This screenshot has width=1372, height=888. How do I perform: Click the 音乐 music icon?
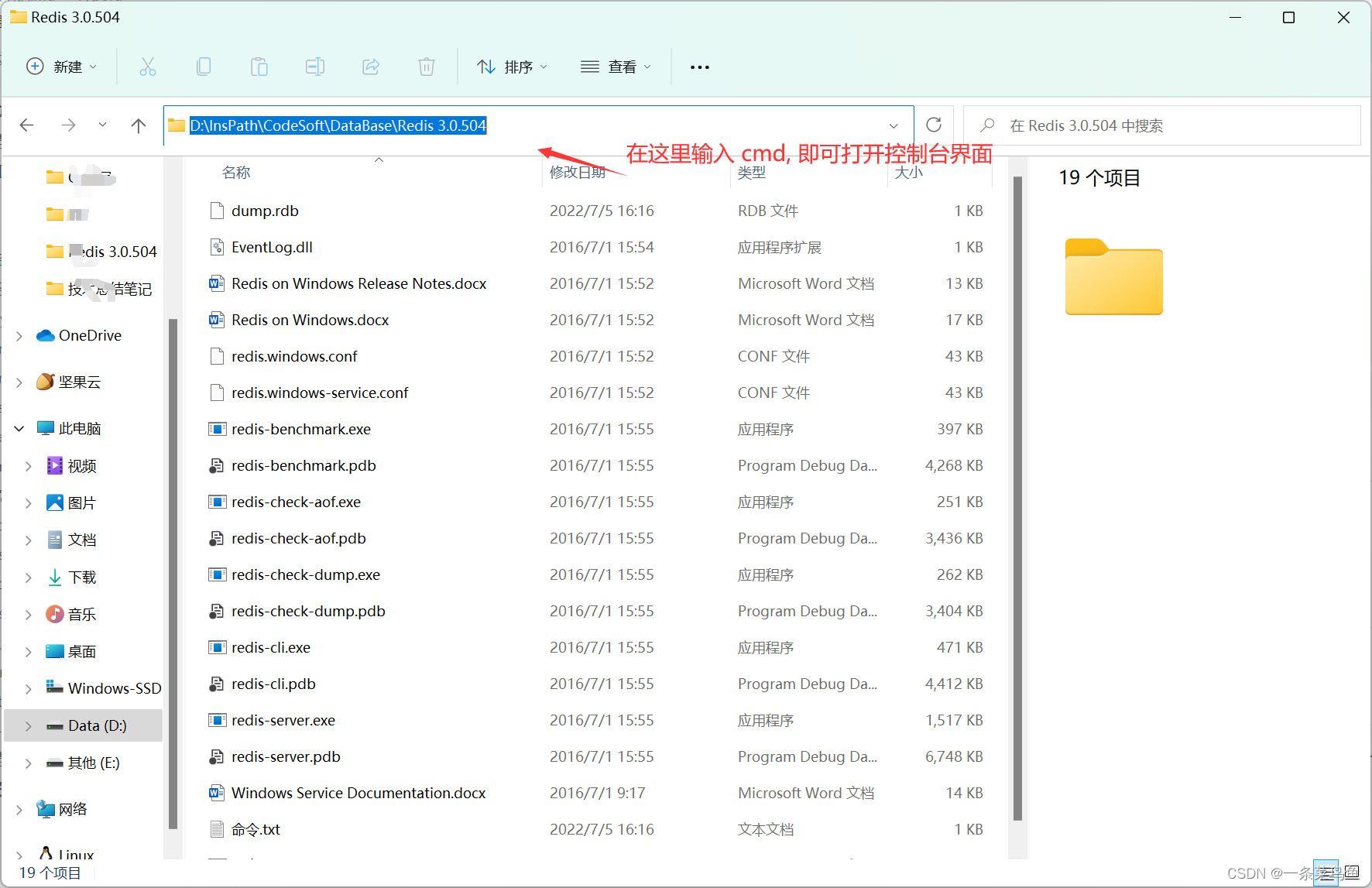pos(55,614)
